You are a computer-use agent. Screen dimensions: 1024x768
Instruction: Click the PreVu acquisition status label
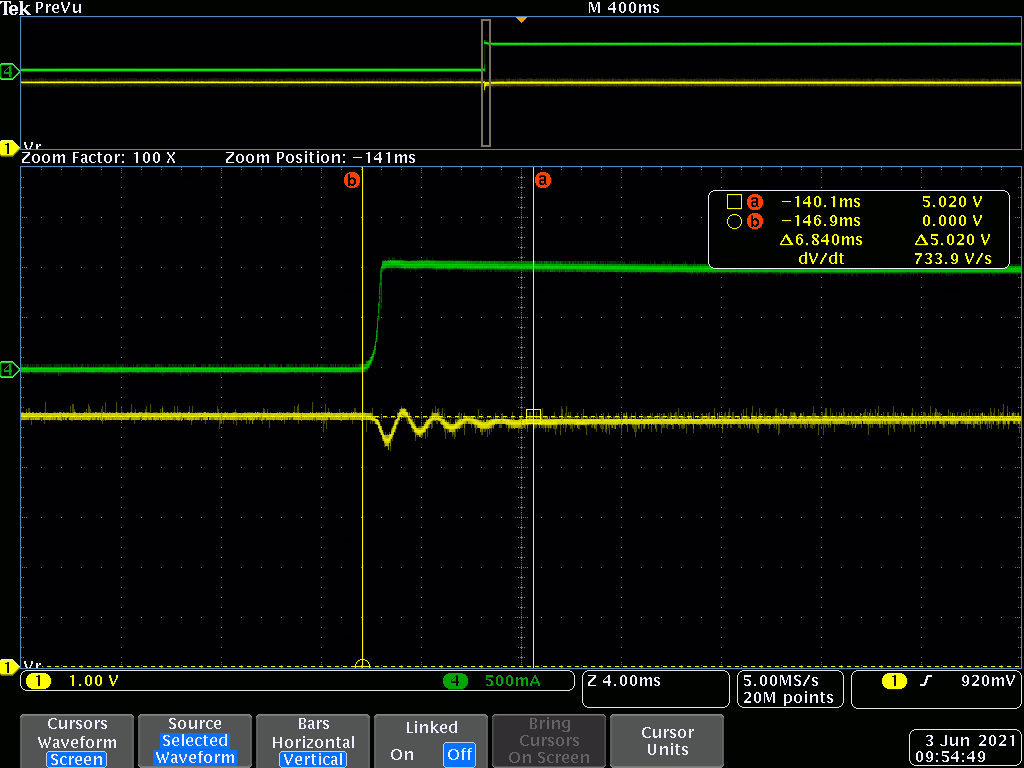[x=59, y=8]
